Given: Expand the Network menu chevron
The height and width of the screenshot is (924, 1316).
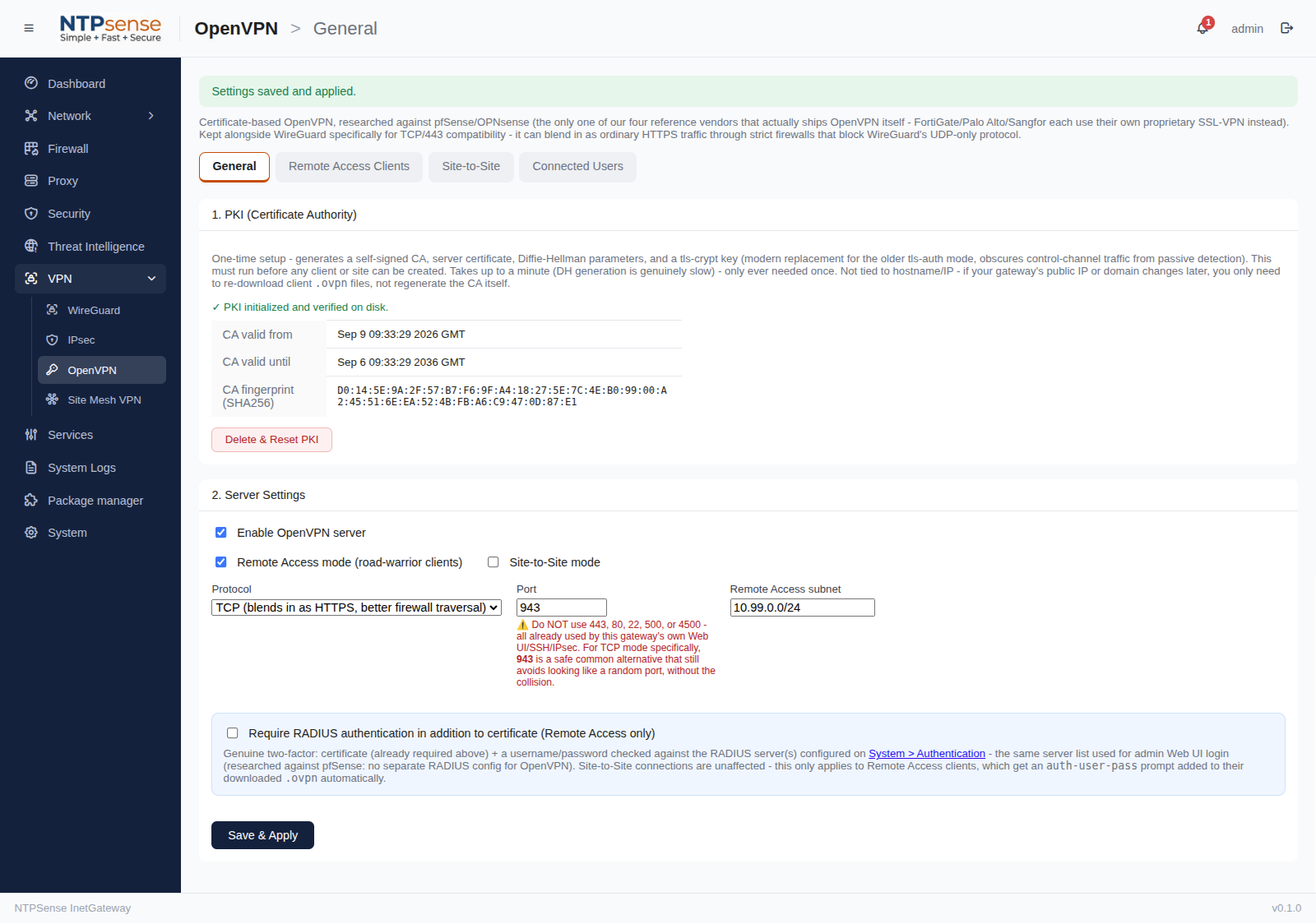Looking at the screenshot, I should [151, 116].
